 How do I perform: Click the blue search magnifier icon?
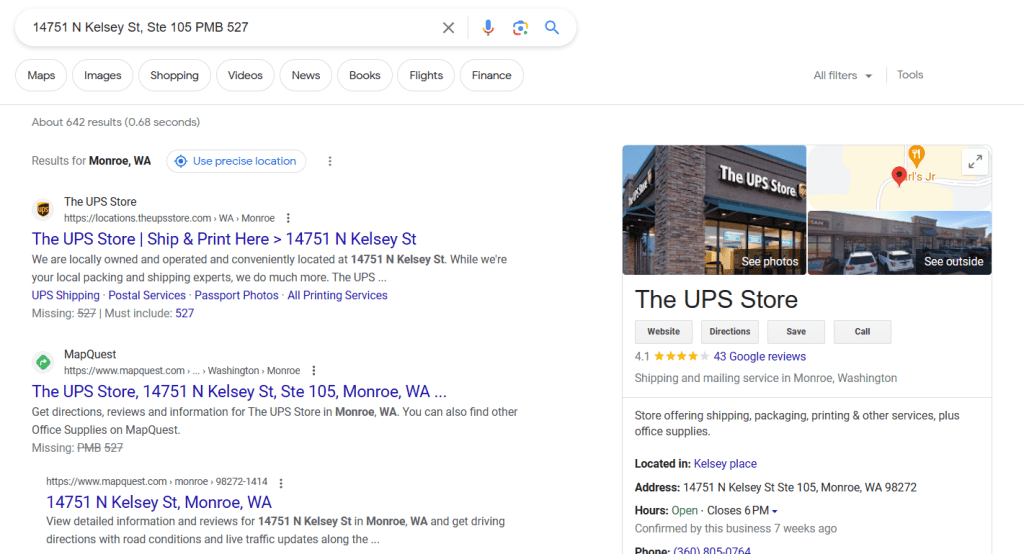coord(552,28)
